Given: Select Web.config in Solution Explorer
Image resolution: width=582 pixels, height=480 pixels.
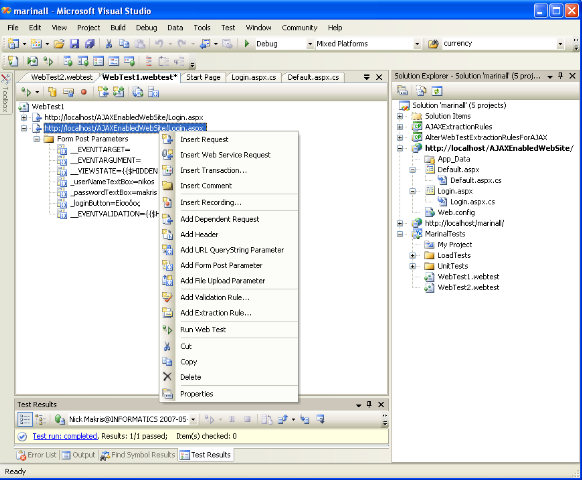Looking at the screenshot, I should pos(456,212).
